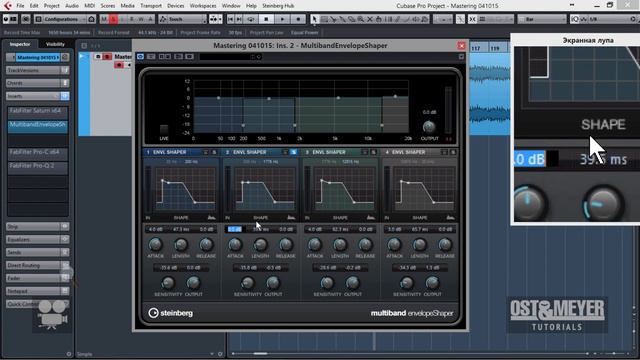Screen dimensions: 640x360
Task: Switch to the Visibility tab
Action: [55, 44]
